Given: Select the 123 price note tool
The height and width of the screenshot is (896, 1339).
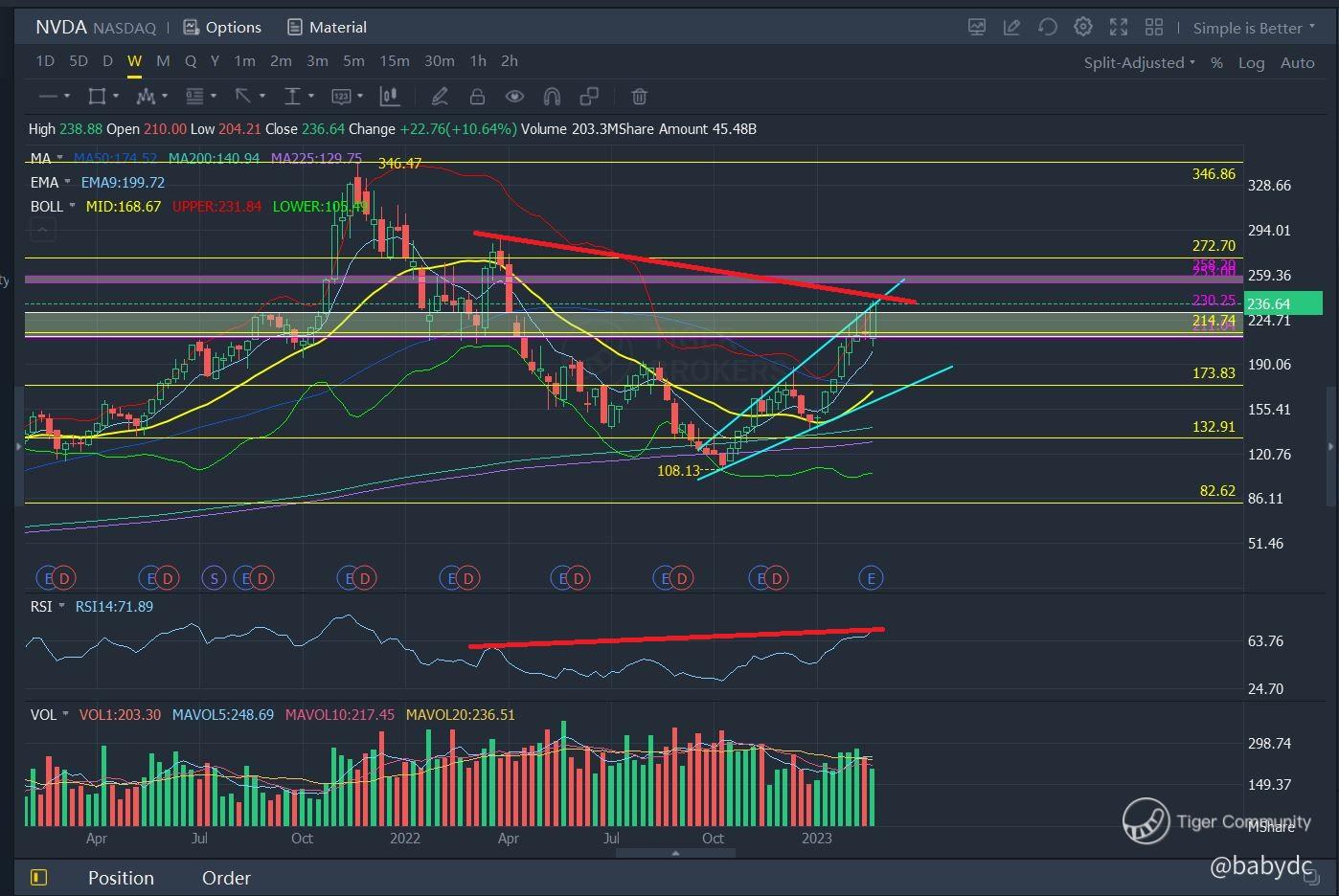Looking at the screenshot, I should tap(341, 96).
